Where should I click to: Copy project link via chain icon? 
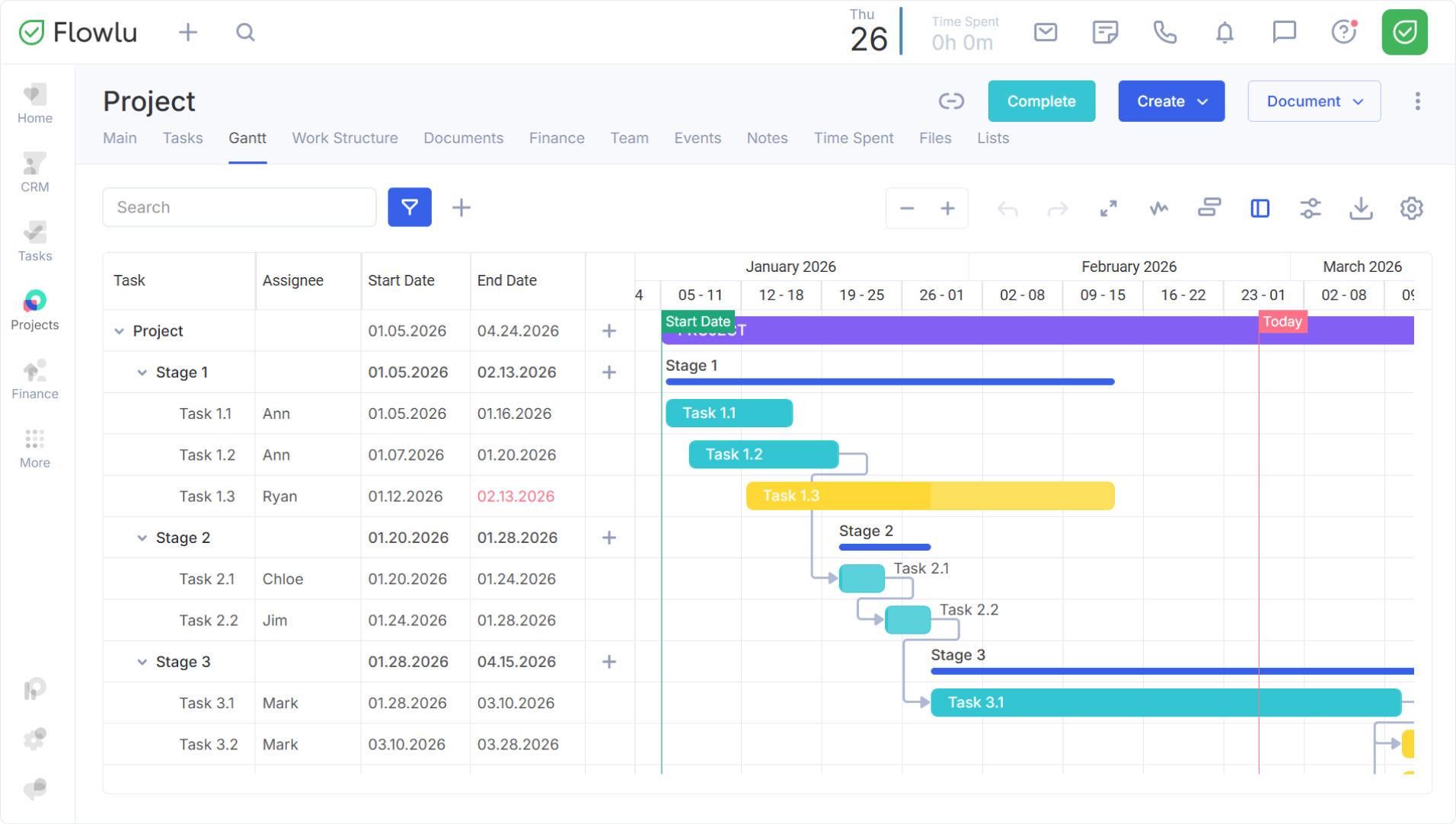click(951, 101)
